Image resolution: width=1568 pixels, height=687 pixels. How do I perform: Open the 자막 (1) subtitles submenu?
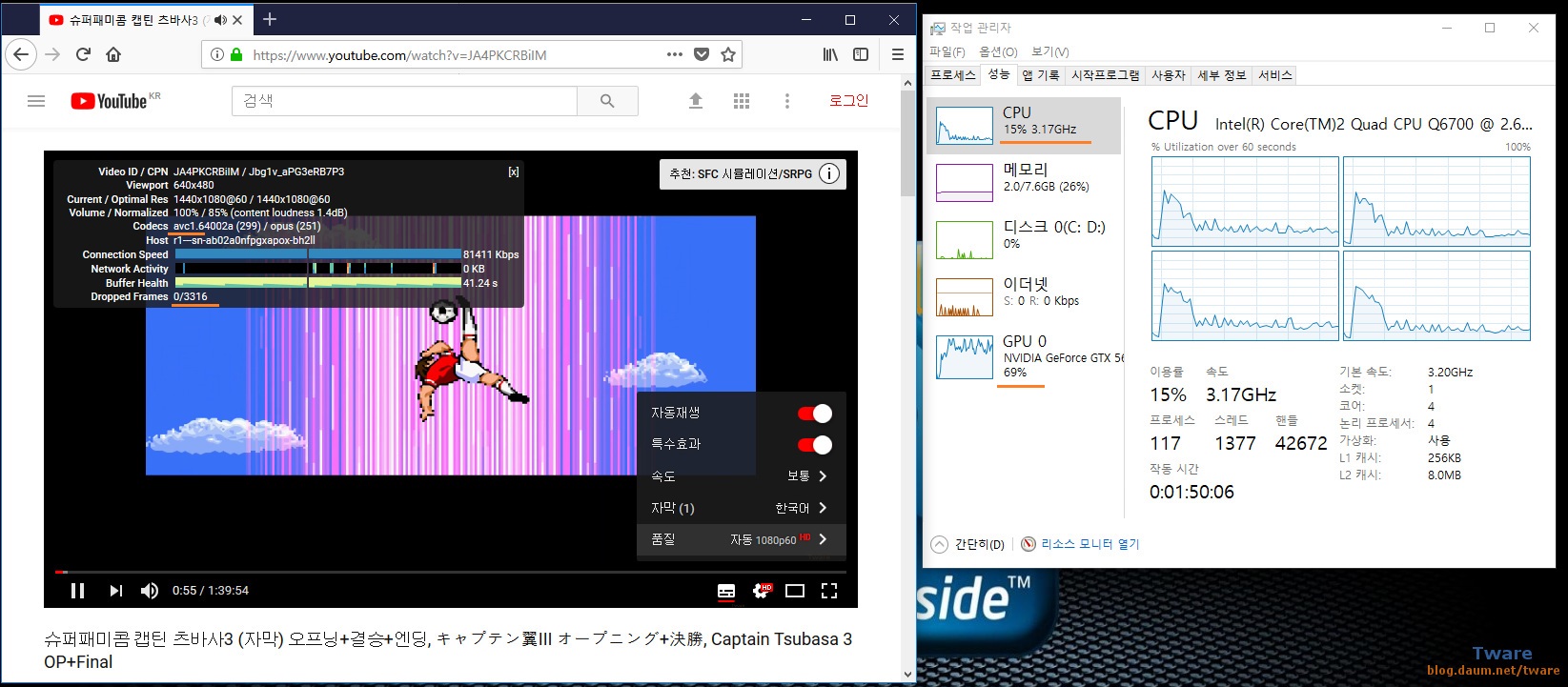click(x=741, y=508)
